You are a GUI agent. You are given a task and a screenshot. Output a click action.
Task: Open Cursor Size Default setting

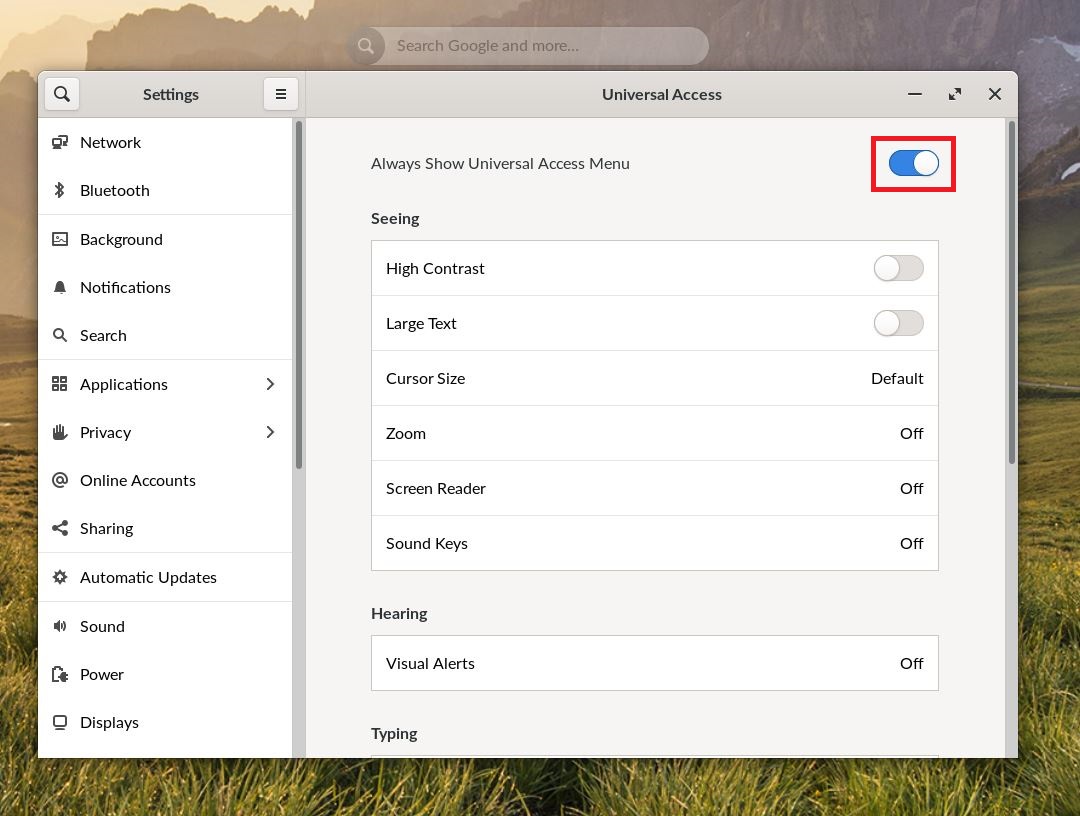tap(654, 378)
